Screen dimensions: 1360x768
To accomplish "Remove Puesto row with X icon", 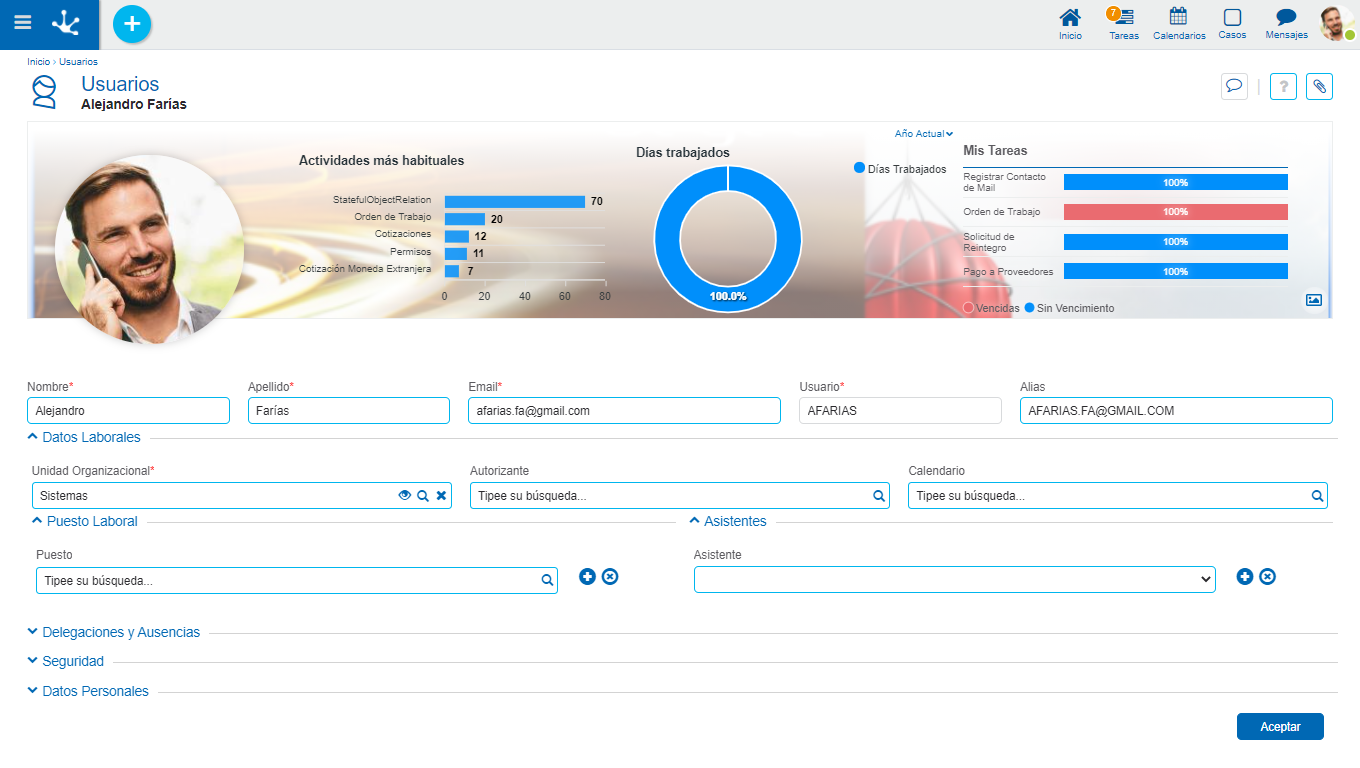I will point(610,576).
